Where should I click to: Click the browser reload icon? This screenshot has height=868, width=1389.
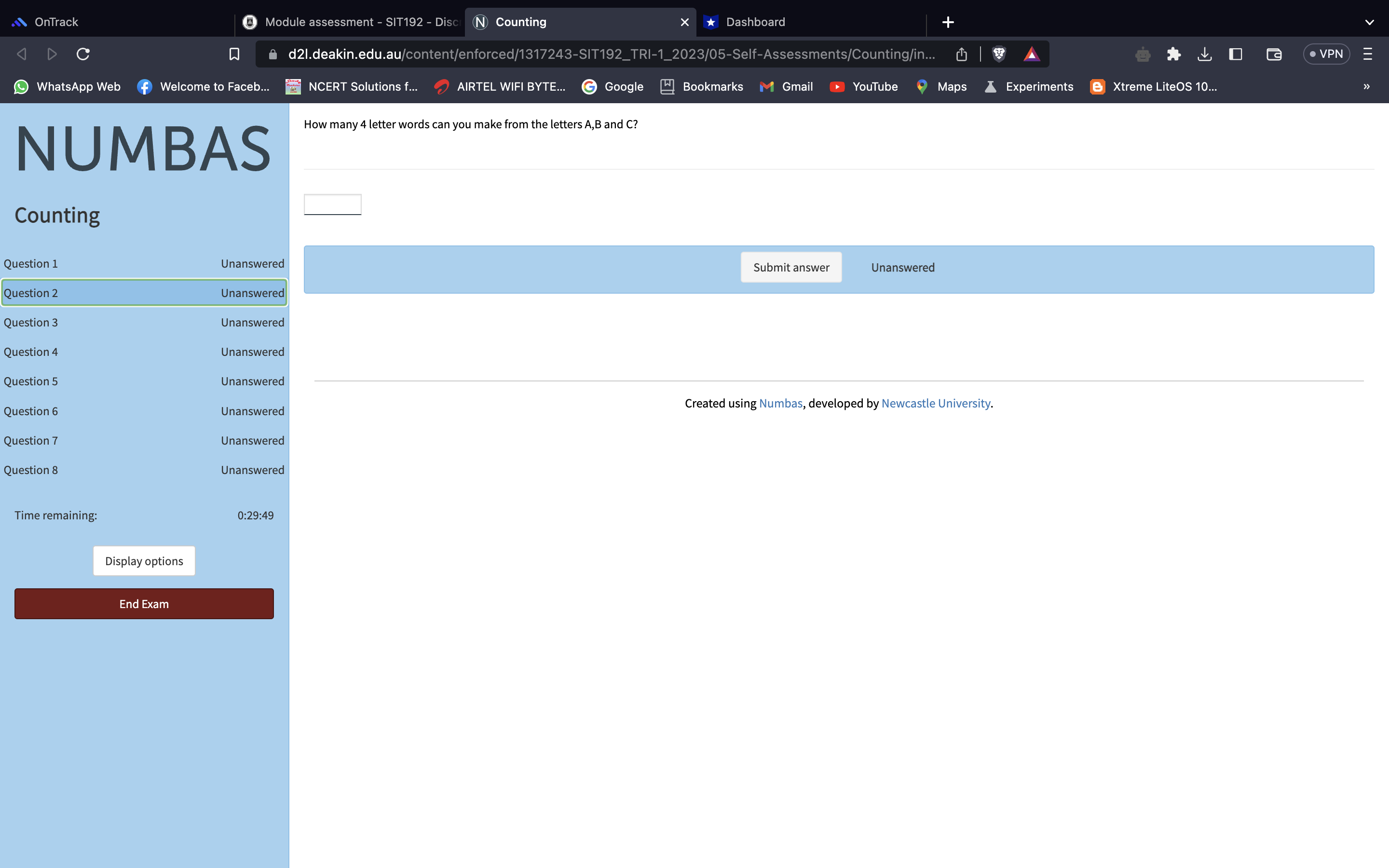click(x=83, y=54)
